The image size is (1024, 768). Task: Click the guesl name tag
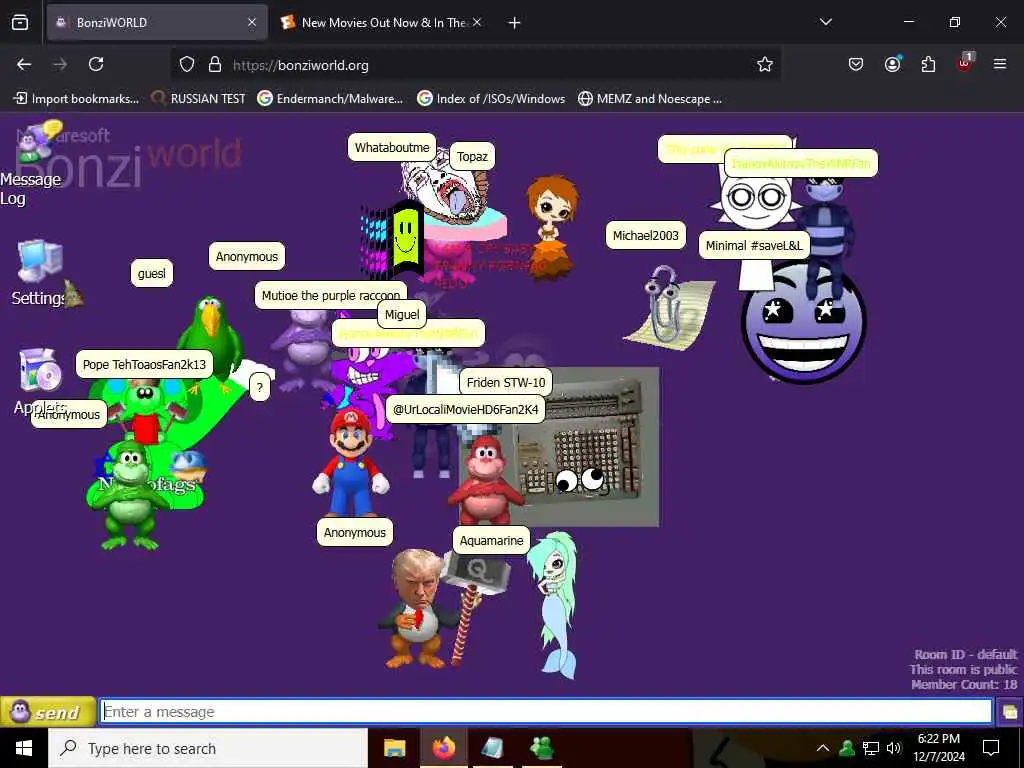[x=152, y=274]
